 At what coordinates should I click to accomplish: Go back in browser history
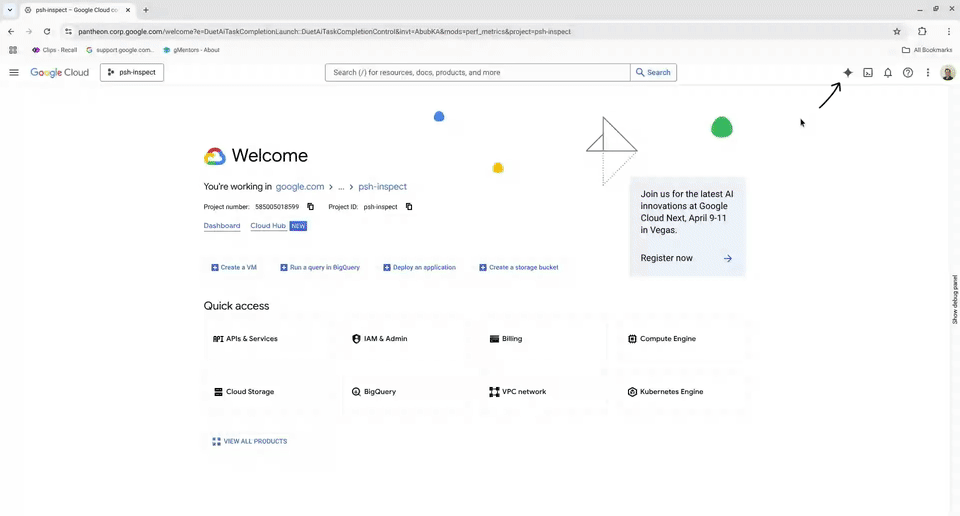(11, 31)
